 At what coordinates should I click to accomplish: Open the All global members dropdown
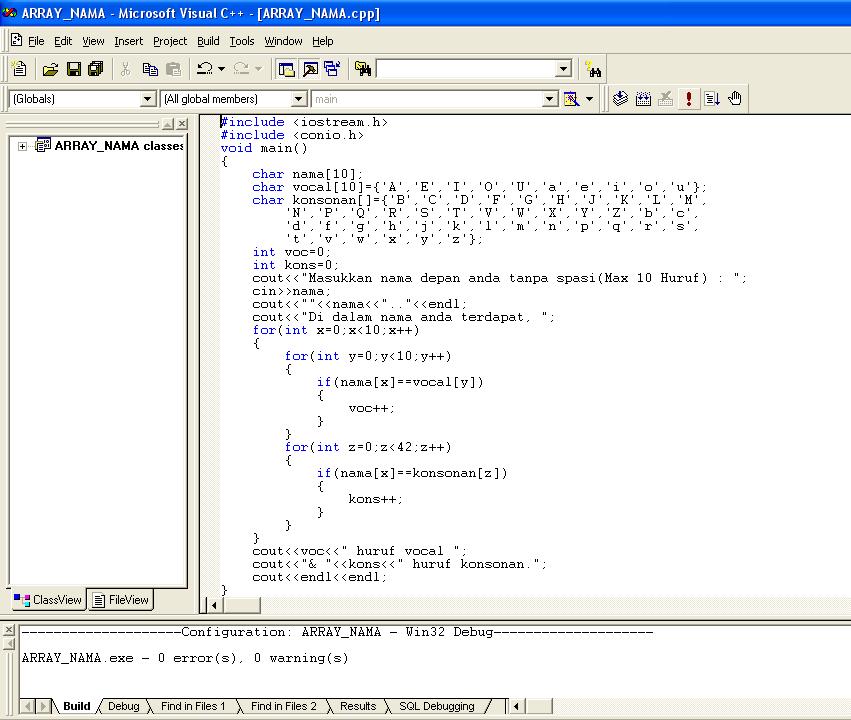(x=298, y=99)
